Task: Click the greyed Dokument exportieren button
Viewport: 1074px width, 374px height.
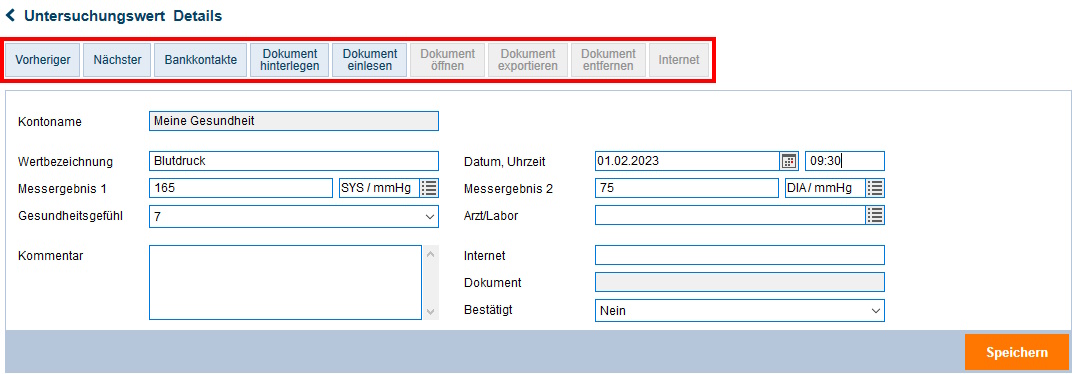Action: (x=527, y=60)
